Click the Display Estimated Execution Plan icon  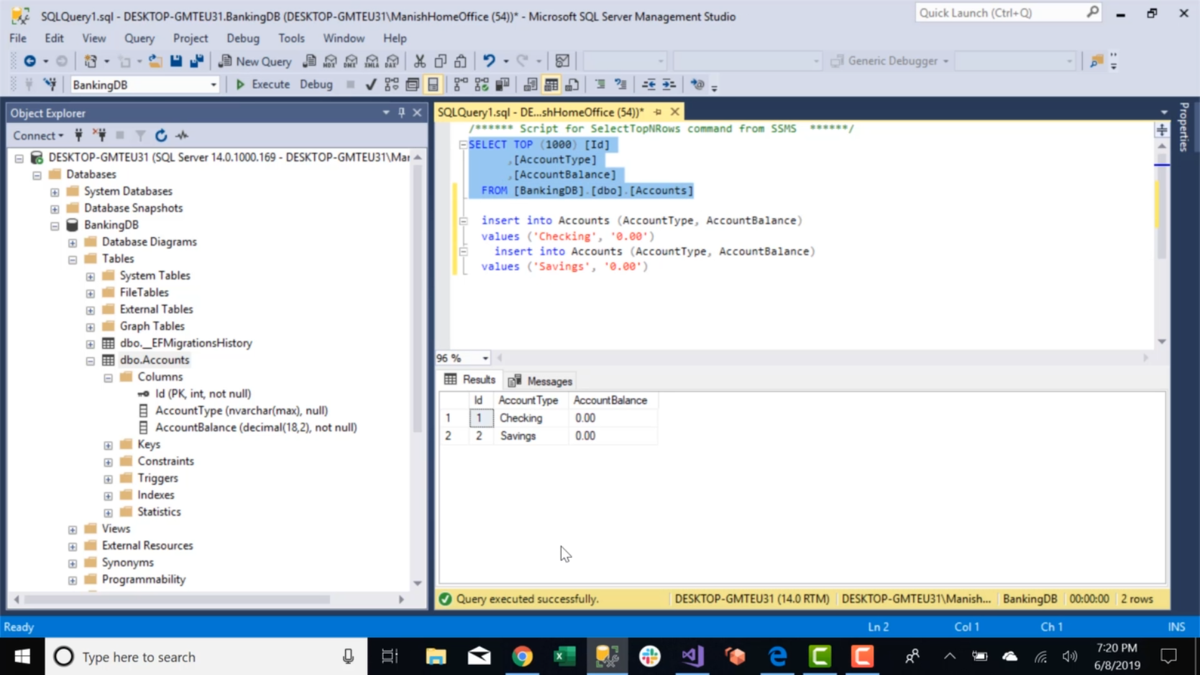[x=391, y=85]
